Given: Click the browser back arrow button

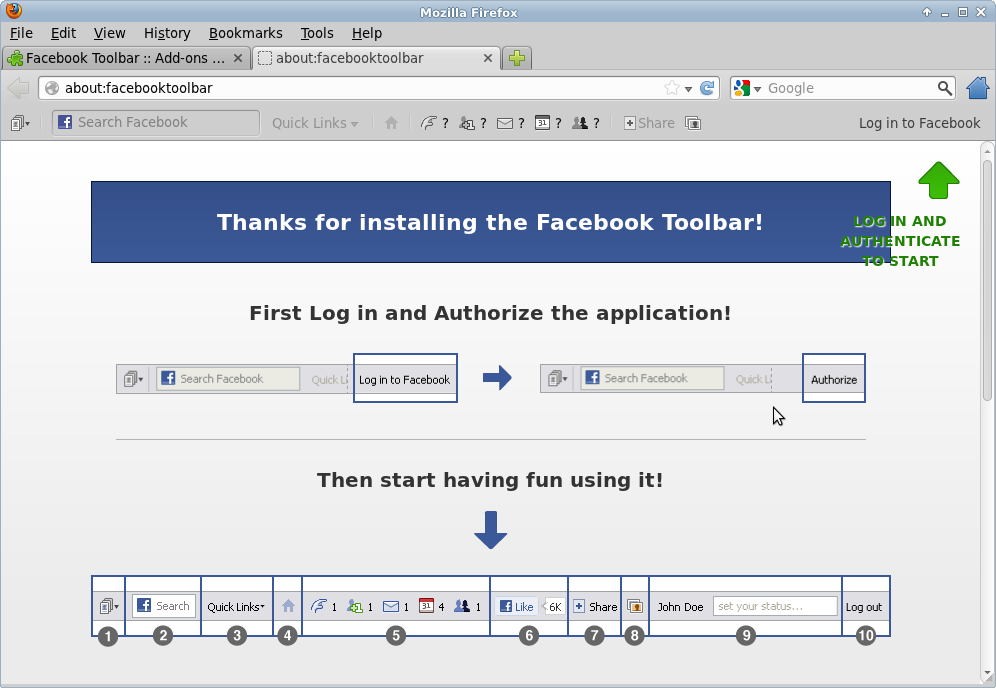Looking at the screenshot, I should pos(18,88).
